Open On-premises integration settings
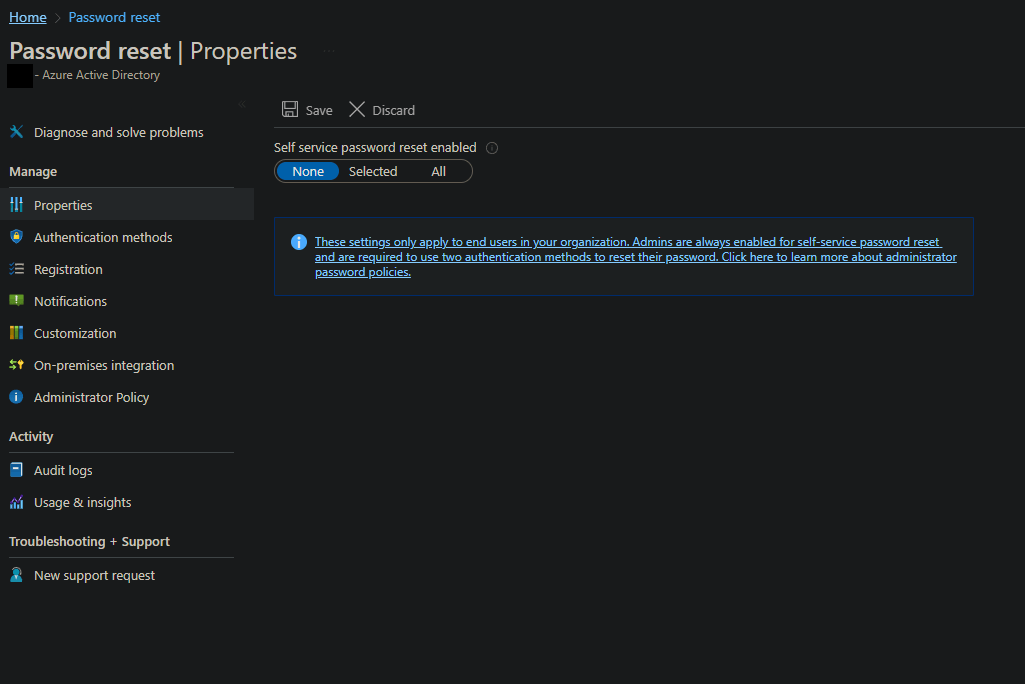Image resolution: width=1025 pixels, height=684 pixels. 103,365
